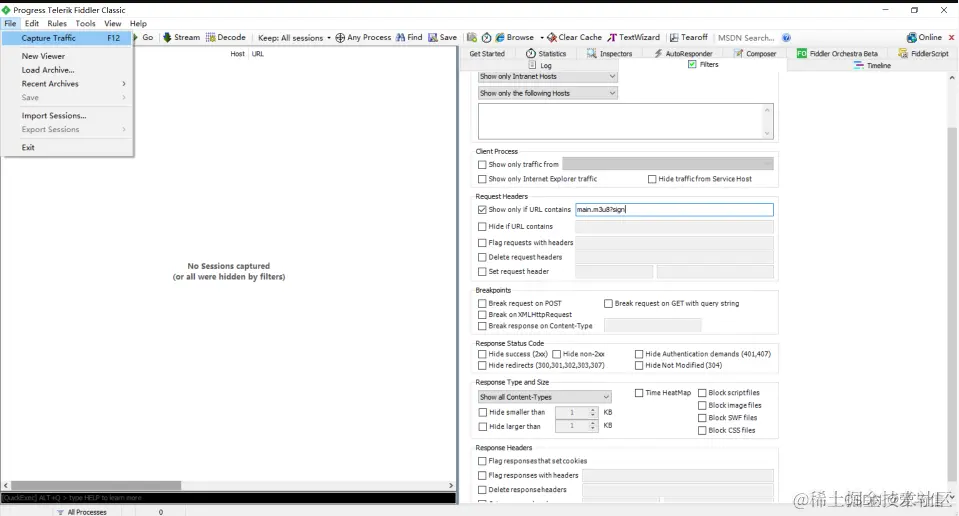The height and width of the screenshot is (516, 959).
Task: Click the QuickExec command box
Action: 228,498
